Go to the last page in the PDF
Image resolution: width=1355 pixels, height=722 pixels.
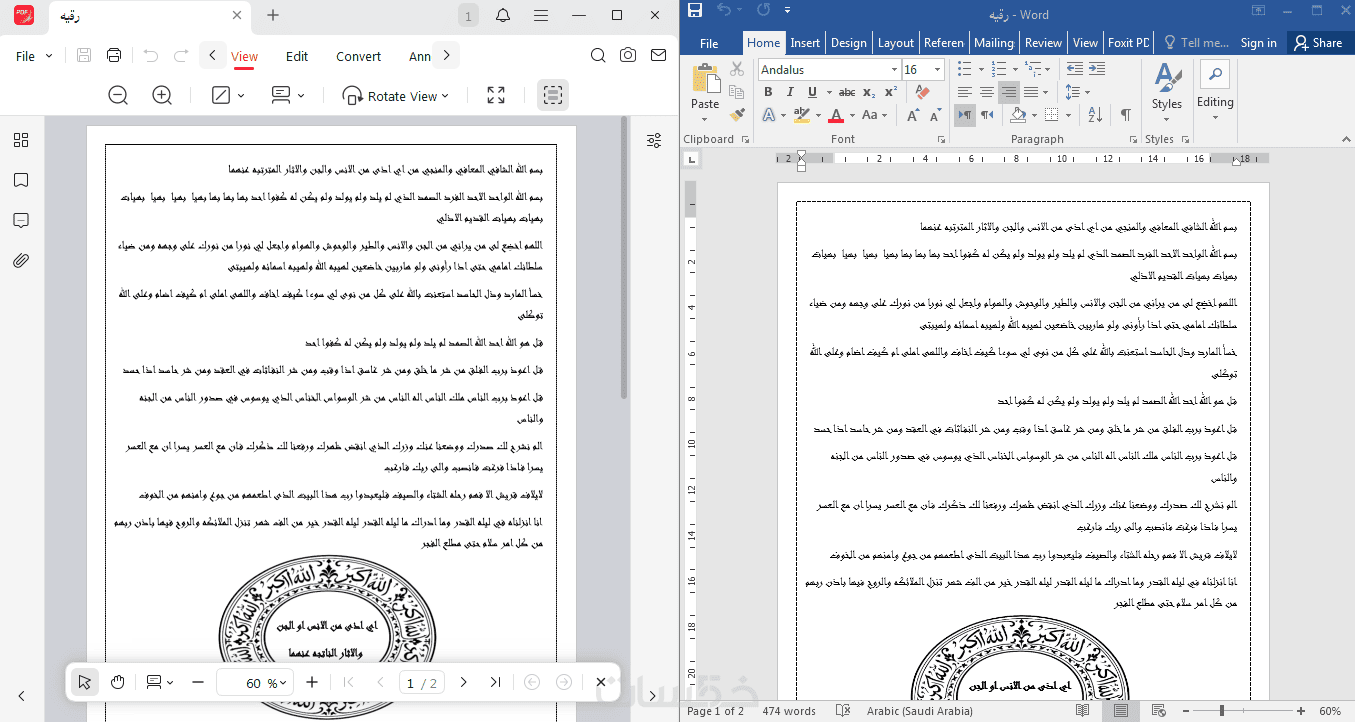tap(495, 682)
